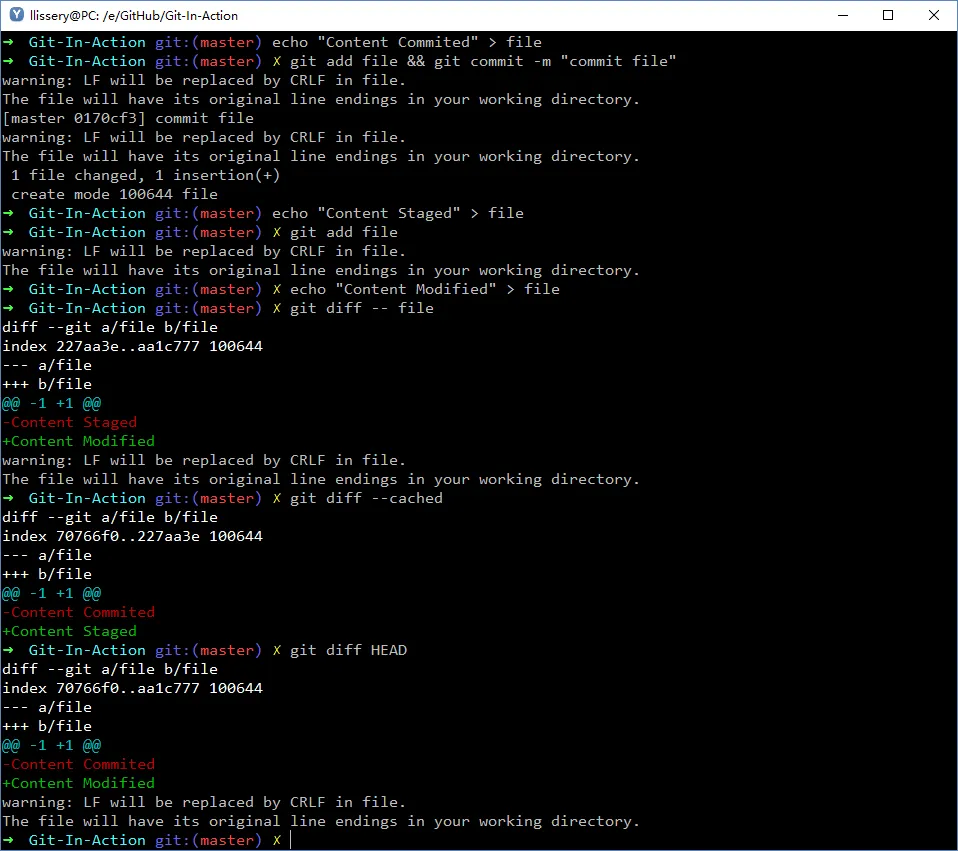Click the 'git diff --cached' command
The image size is (958, 851).
(x=366, y=498)
